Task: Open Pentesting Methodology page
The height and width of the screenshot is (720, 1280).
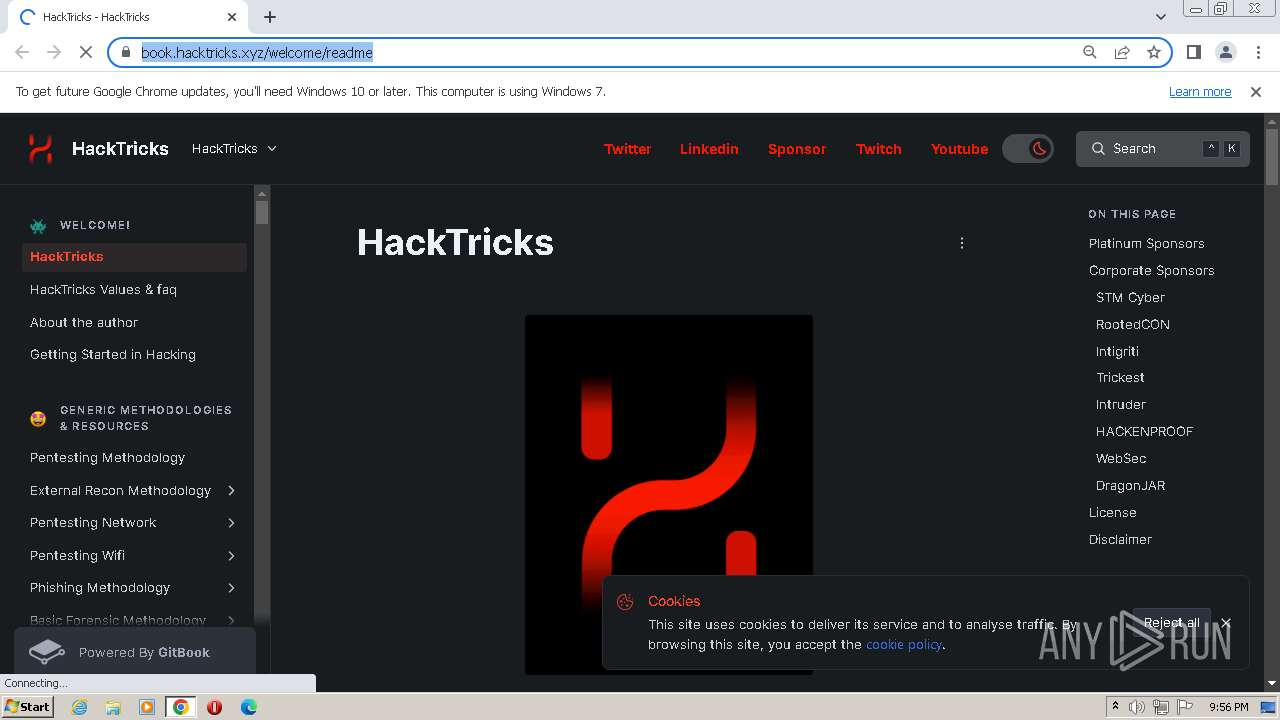Action: (x=107, y=458)
